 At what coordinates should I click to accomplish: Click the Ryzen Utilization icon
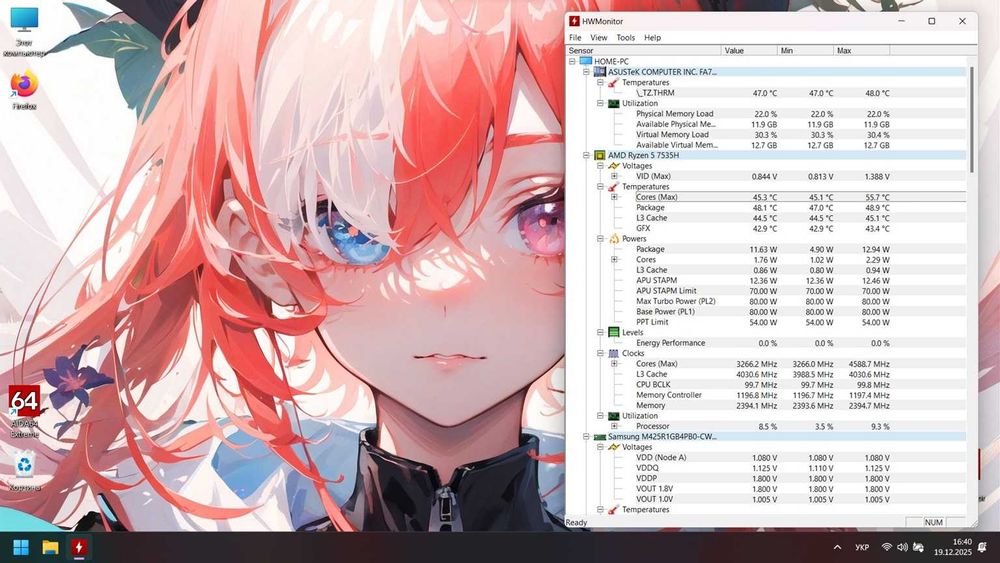[614, 416]
